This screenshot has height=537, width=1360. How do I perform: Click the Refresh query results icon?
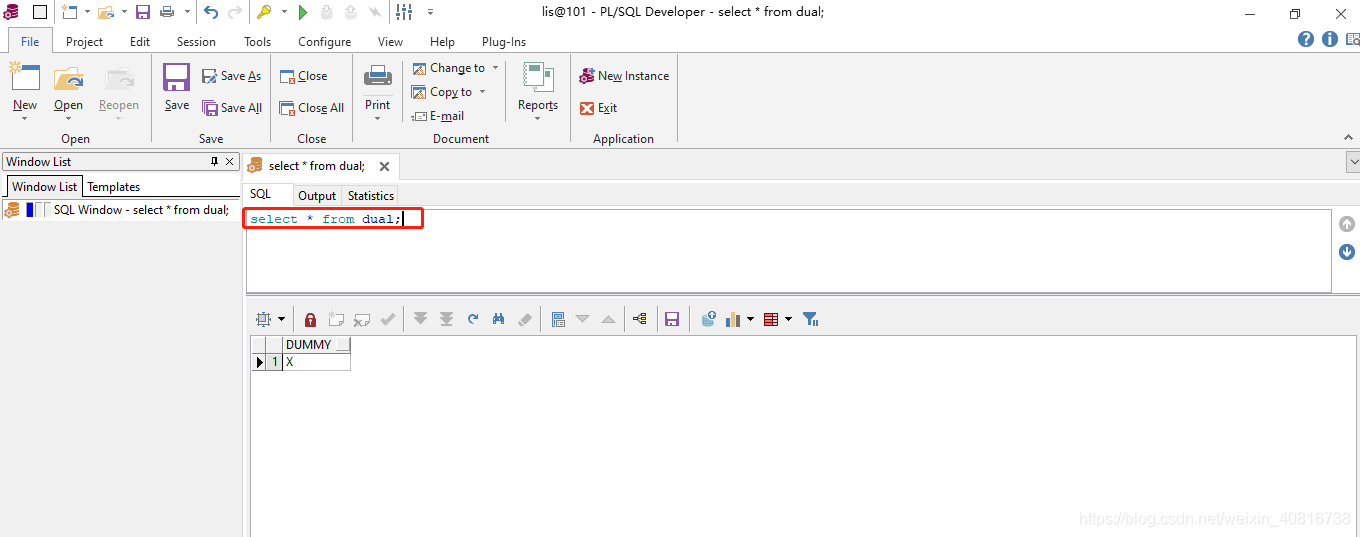pyautogui.click(x=473, y=319)
